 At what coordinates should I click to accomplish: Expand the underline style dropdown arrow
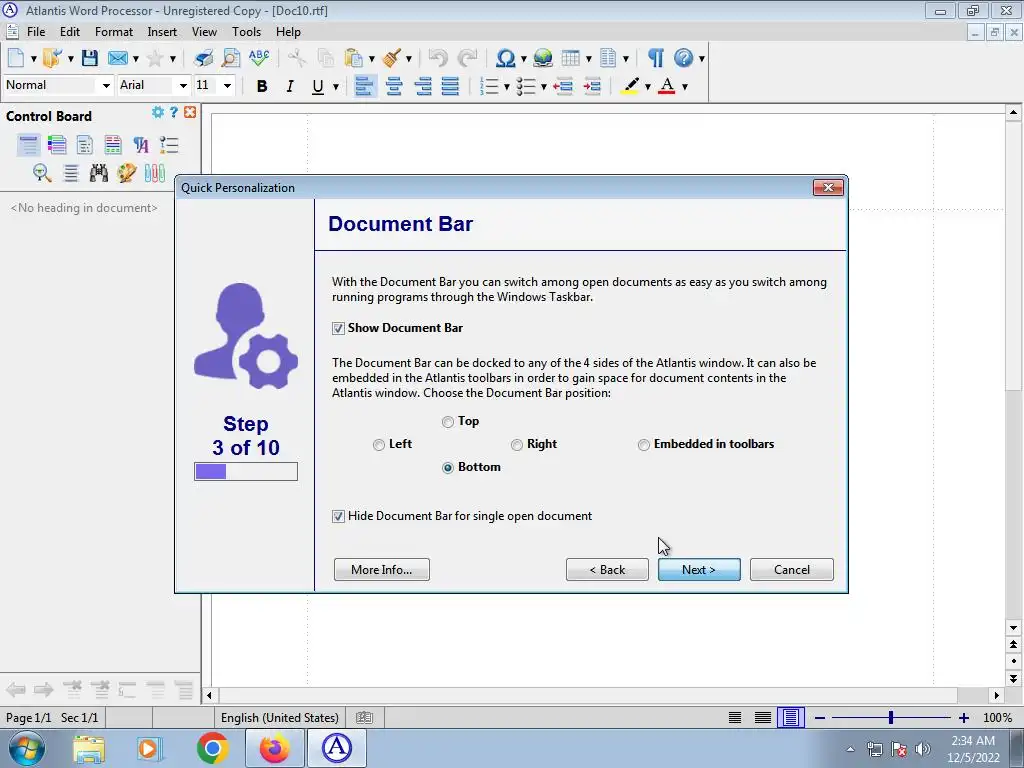[x=336, y=86]
